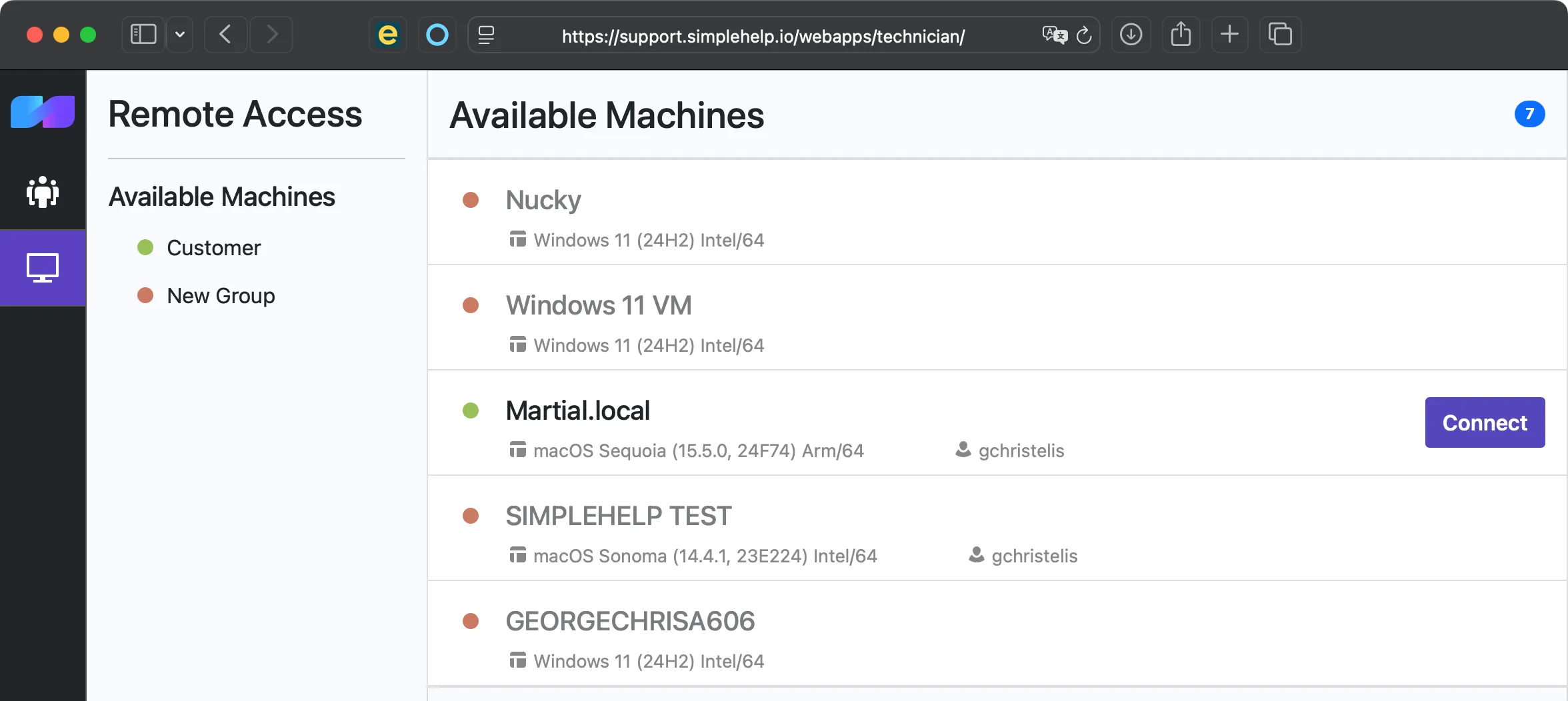
Task: Click the Nucky offline status indicator
Action: tap(472, 200)
